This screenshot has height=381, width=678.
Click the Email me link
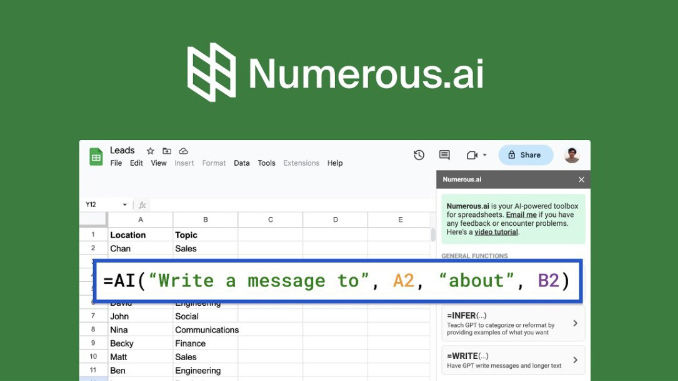[x=521, y=215]
